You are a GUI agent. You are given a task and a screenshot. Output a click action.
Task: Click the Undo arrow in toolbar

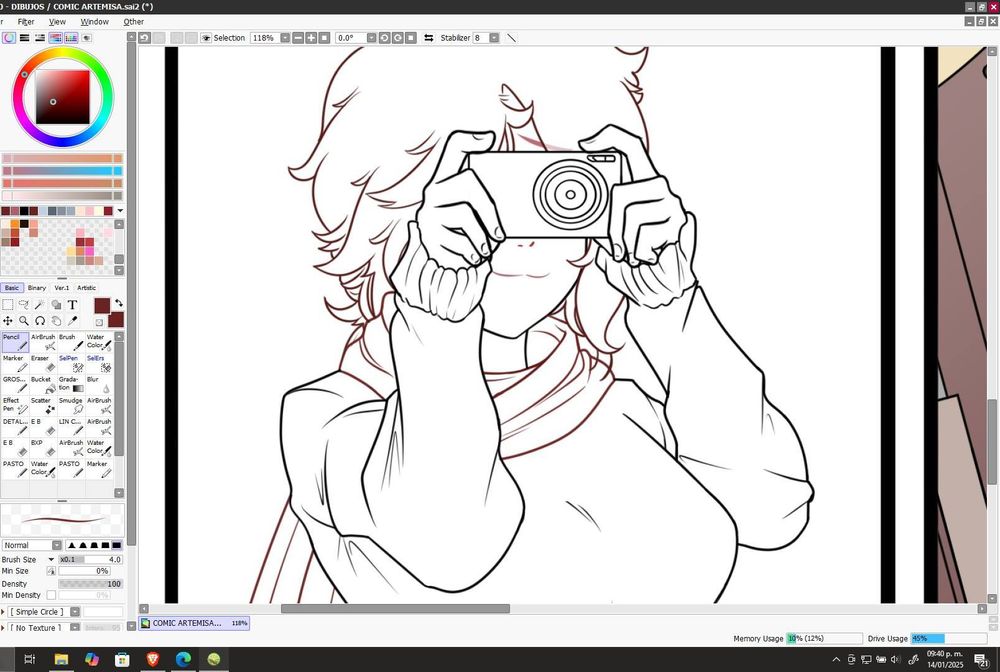(x=145, y=38)
